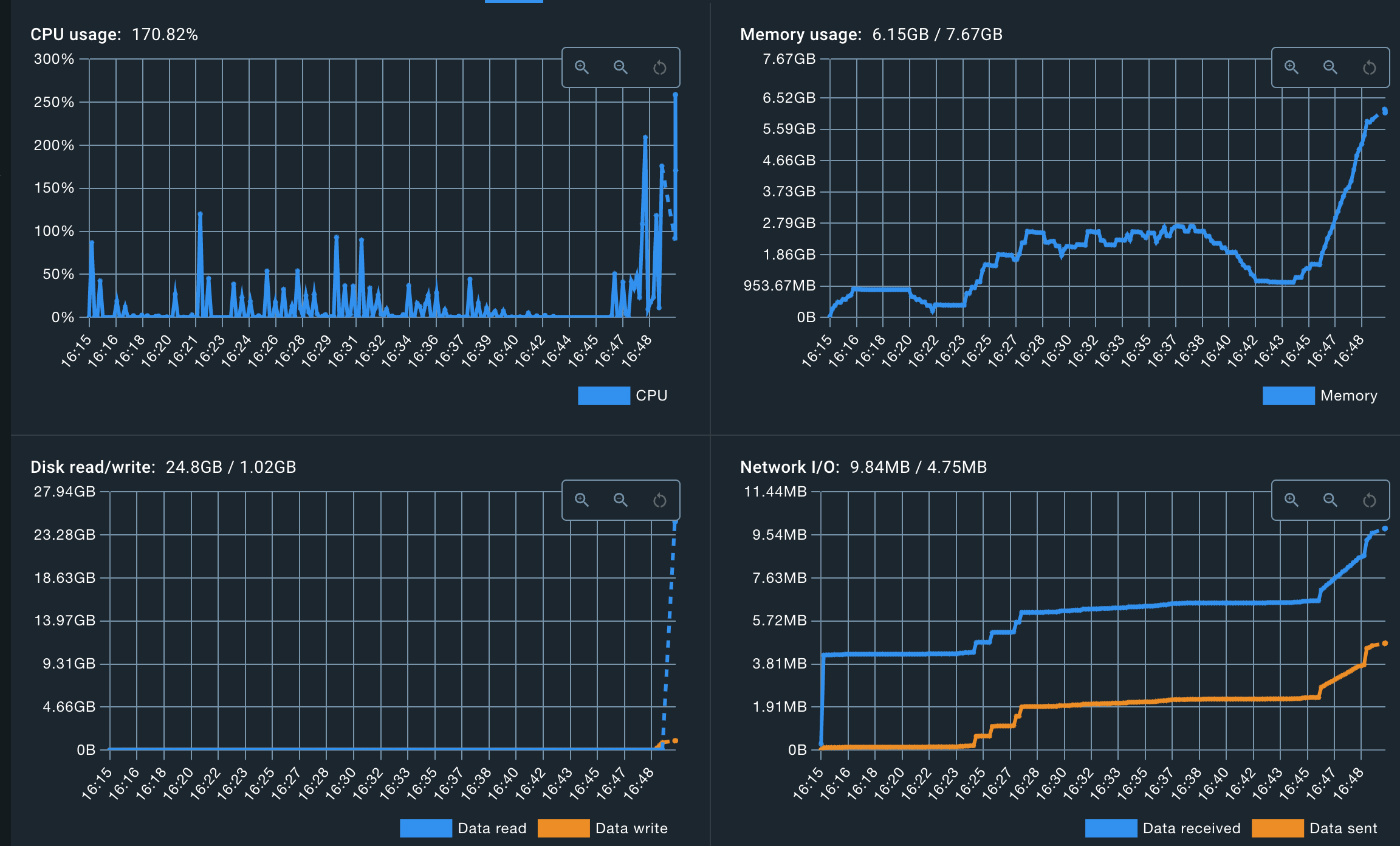Zoom in on the Network I/O chart
The width and height of the screenshot is (1400, 846).
point(1291,500)
